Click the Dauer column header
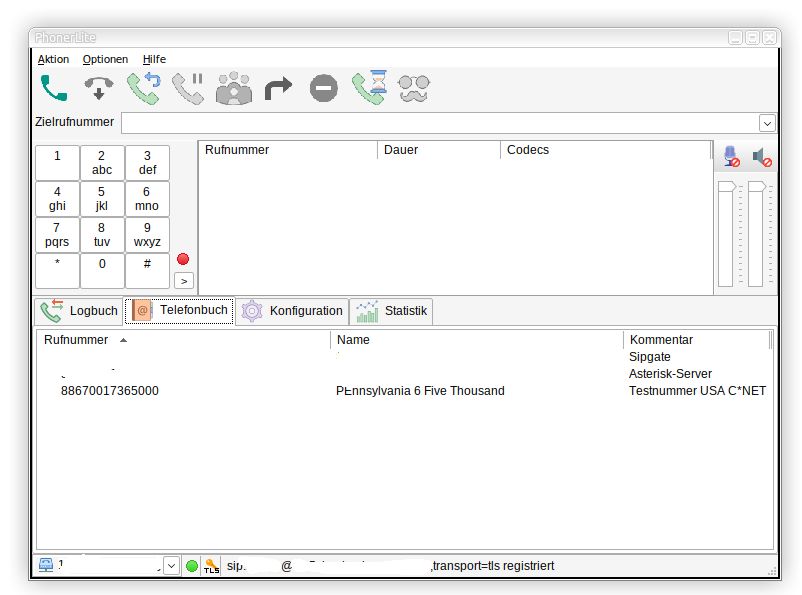The height and width of the screenshot is (595, 802). click(x=438, y=150)
